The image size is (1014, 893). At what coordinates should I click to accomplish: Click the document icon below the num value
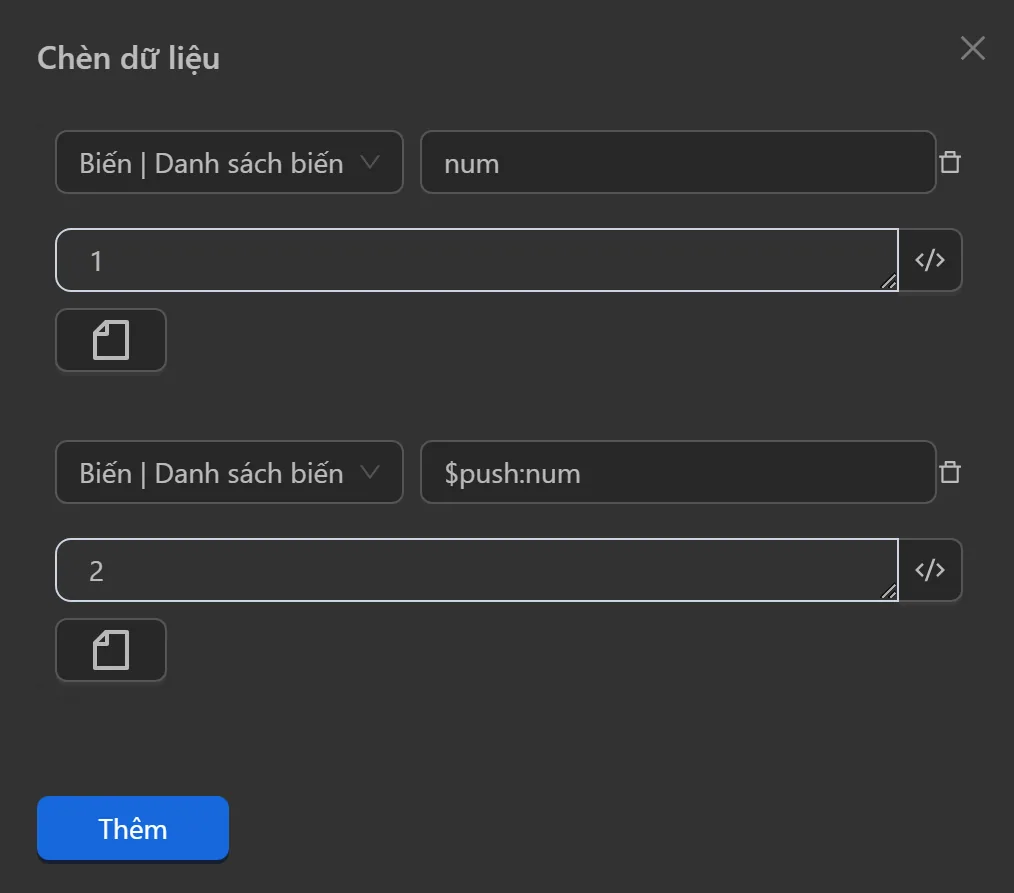(x=110, y=340)
